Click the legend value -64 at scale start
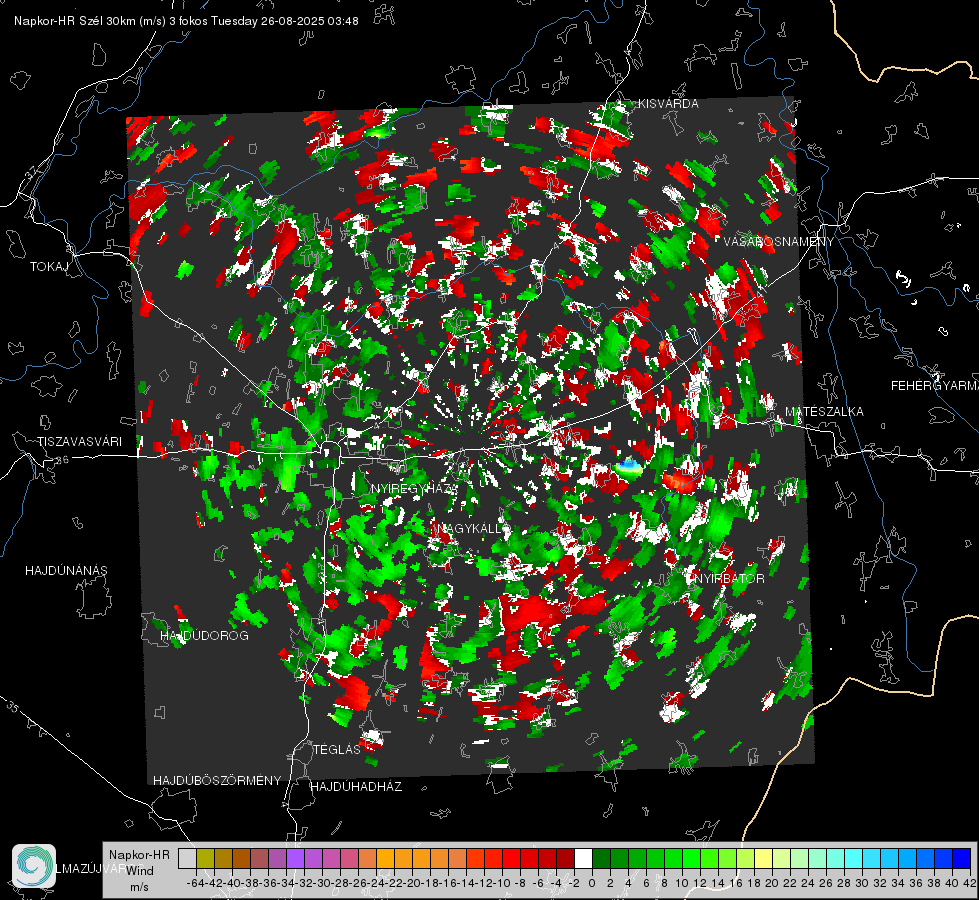Image resolution: width=979 pixels, height=900 pixels. (195, 883)
